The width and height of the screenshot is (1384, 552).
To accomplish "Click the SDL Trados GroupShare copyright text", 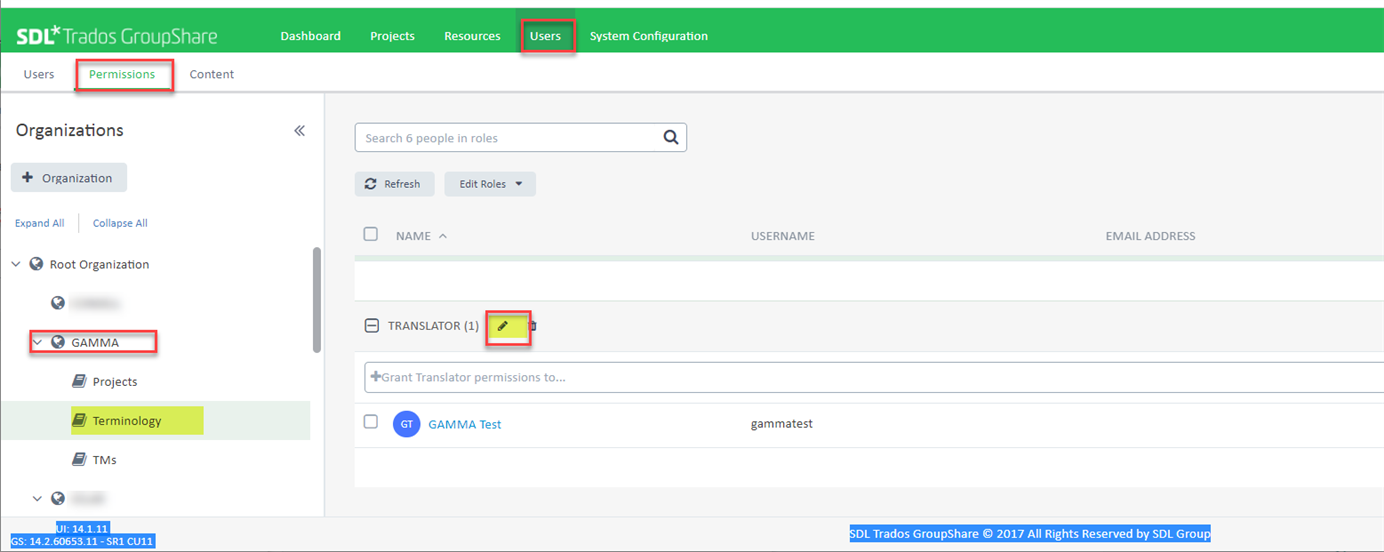I will (1030, 534).
